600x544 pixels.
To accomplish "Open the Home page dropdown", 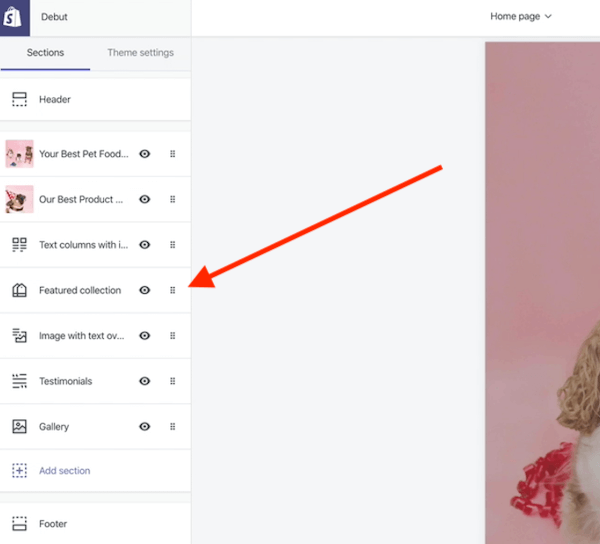I will 521,17.
